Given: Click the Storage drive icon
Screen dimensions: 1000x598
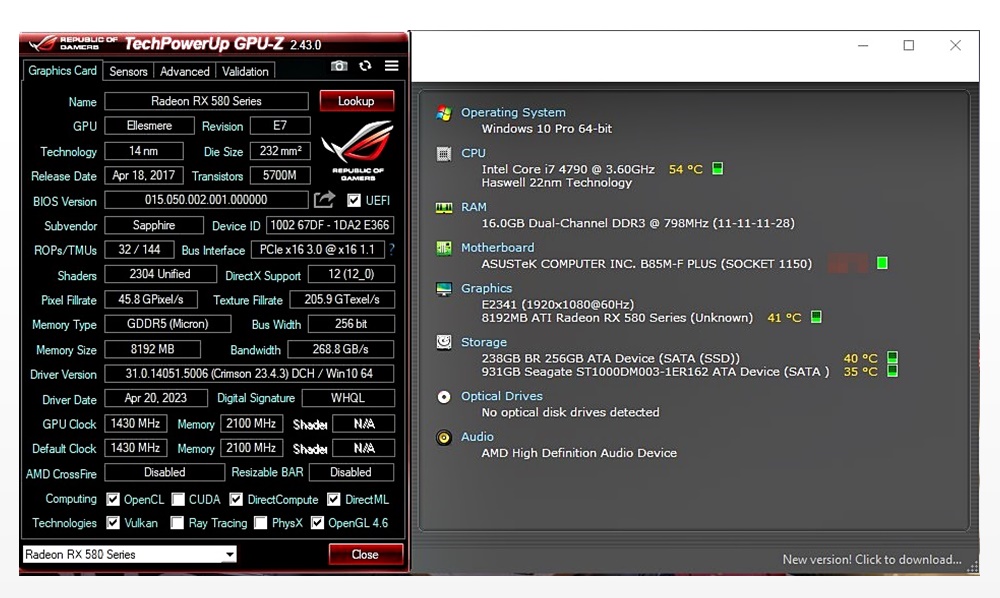Looking at the screenshot, I should click(444, 342).
